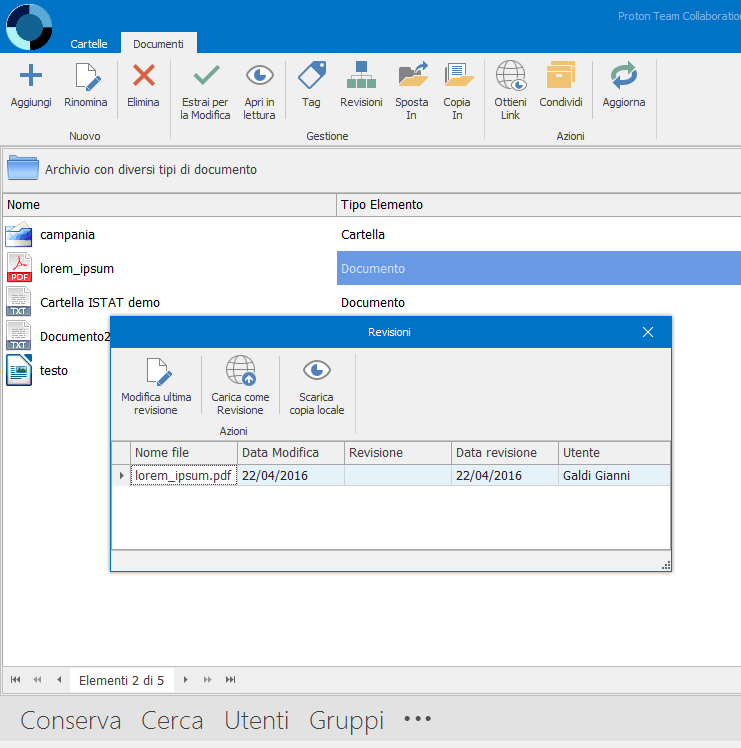Select the lorem_ipsum row name
Image resolution: width=741 pixels, height=748 pixels.
[x=77, y=269]
